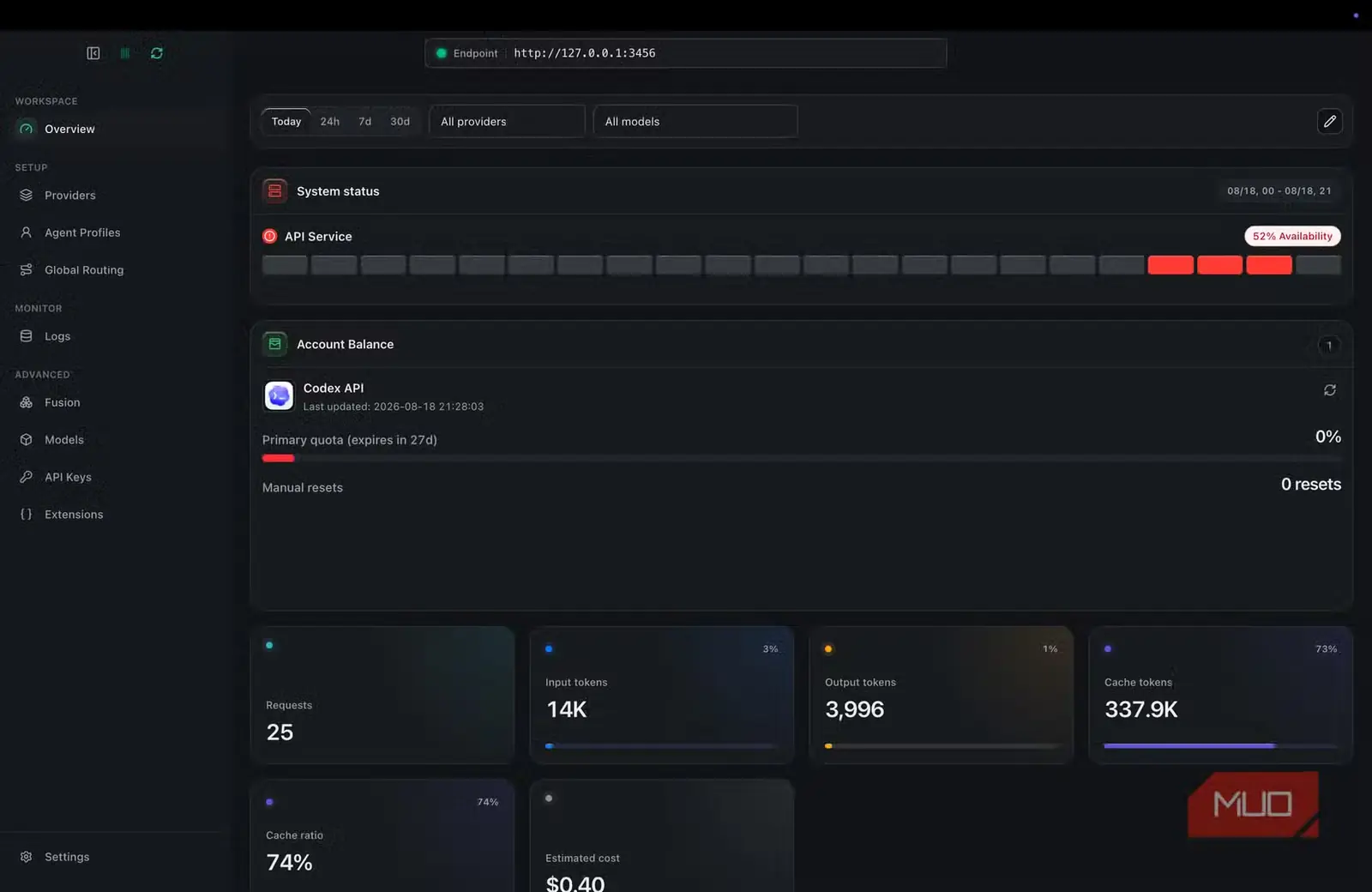
Task: Refresh the Codex API balance
Action: coord(1330,390)
